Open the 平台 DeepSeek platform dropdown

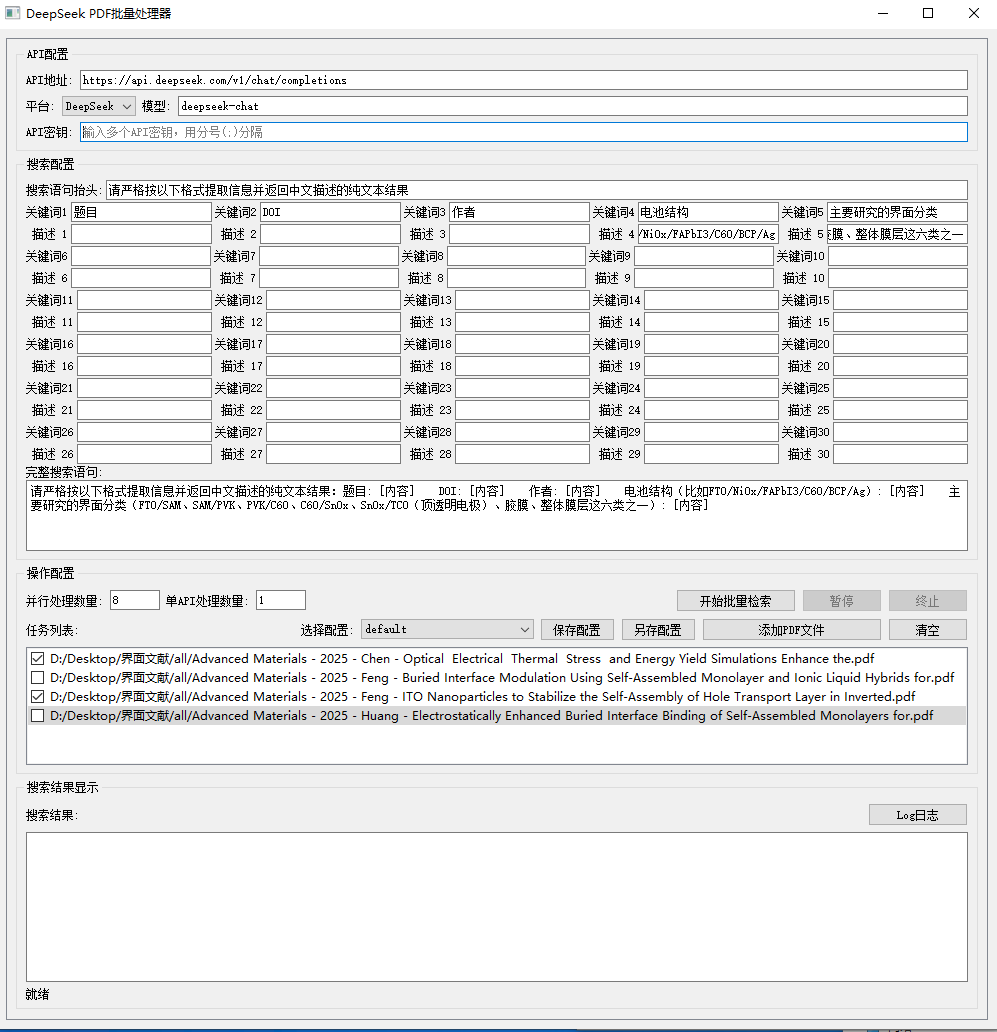(x=98, y=106)
